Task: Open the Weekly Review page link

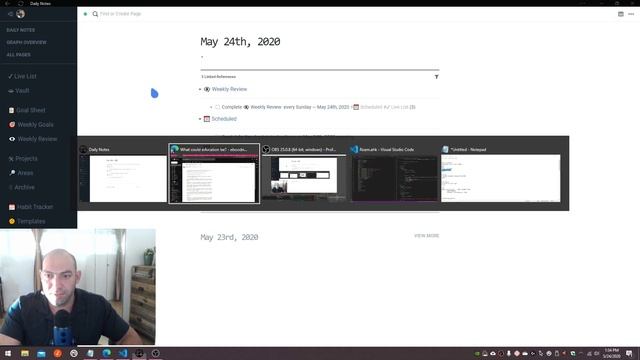Action: 229,89
